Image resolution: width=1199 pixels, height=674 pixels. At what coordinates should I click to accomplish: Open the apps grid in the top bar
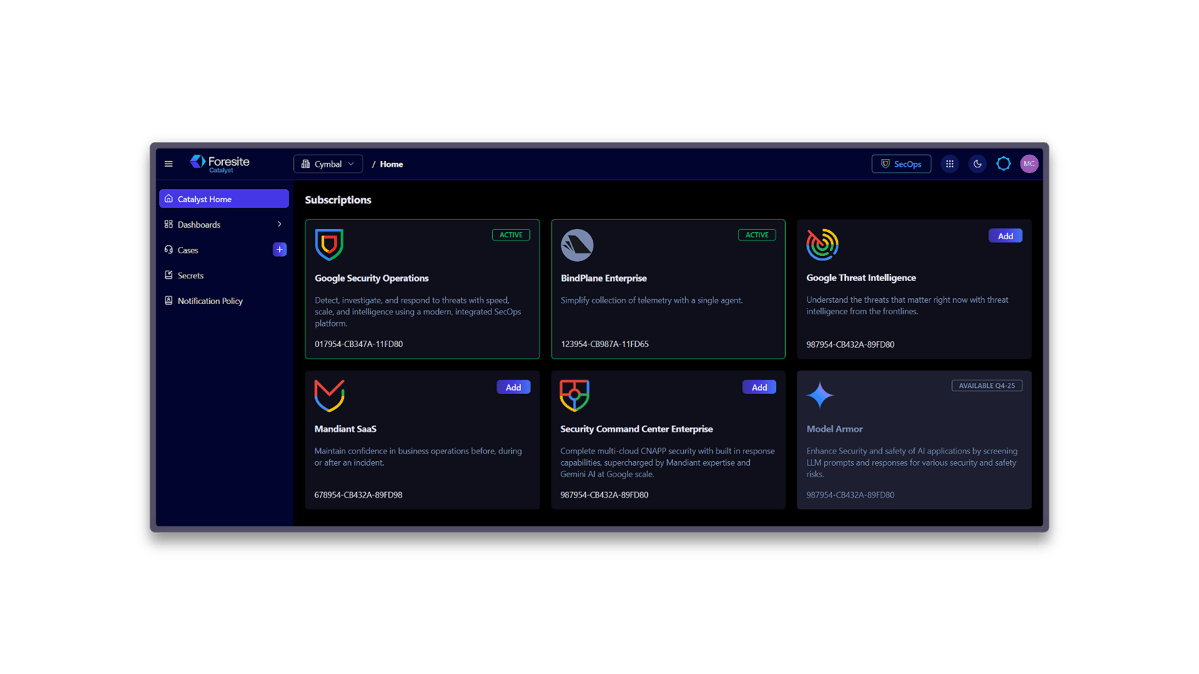click(950, 163)
